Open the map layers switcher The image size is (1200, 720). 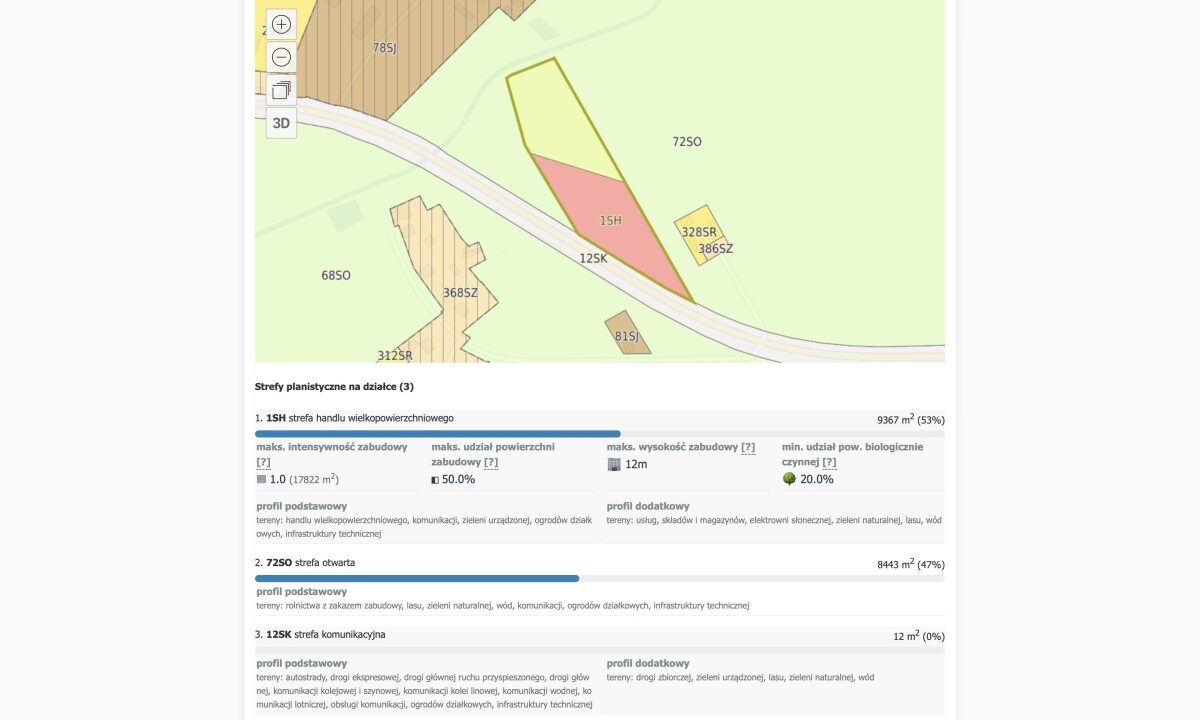coord(281,90)
